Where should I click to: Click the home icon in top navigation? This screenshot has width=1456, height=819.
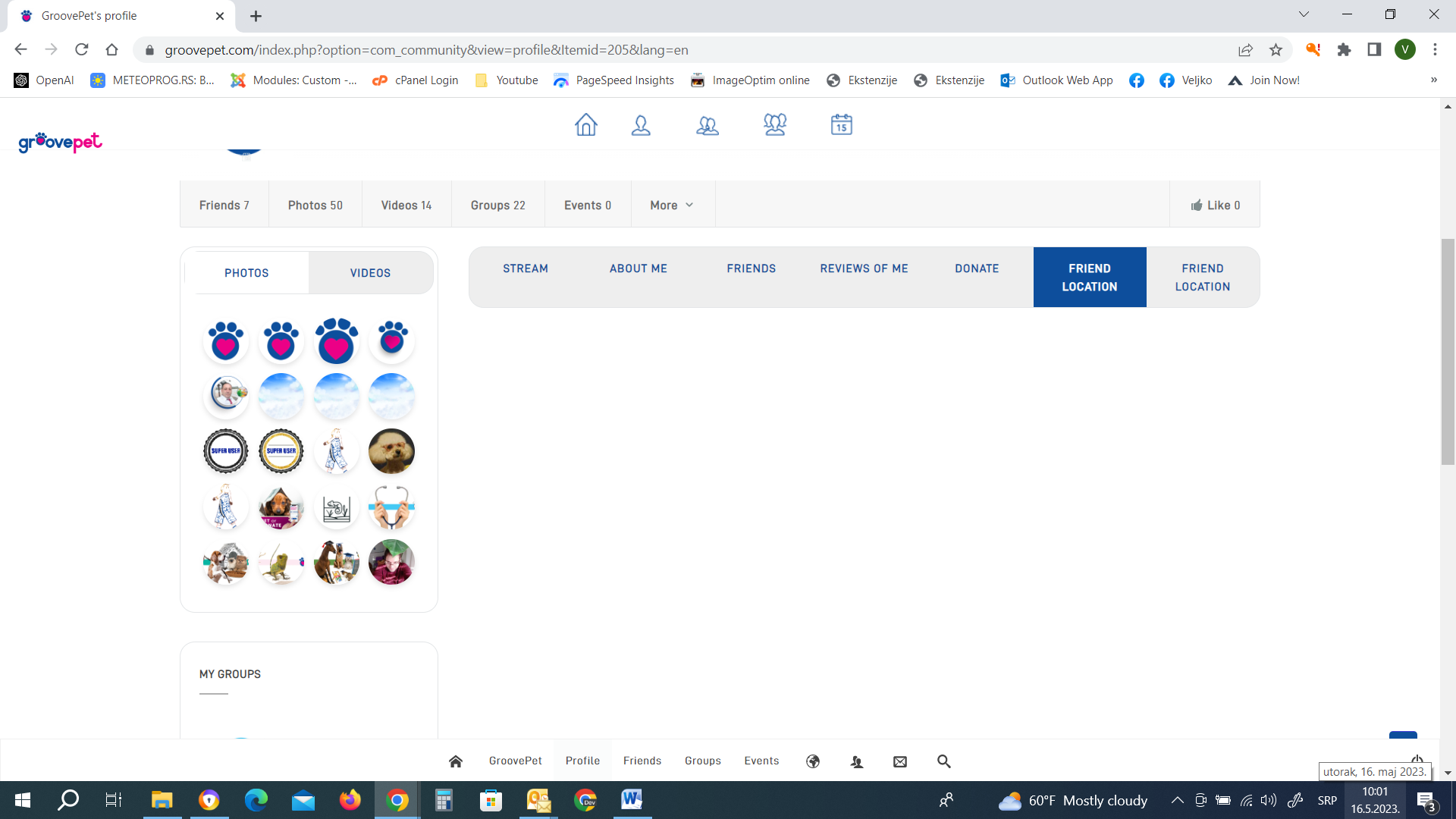click(585, 125)
